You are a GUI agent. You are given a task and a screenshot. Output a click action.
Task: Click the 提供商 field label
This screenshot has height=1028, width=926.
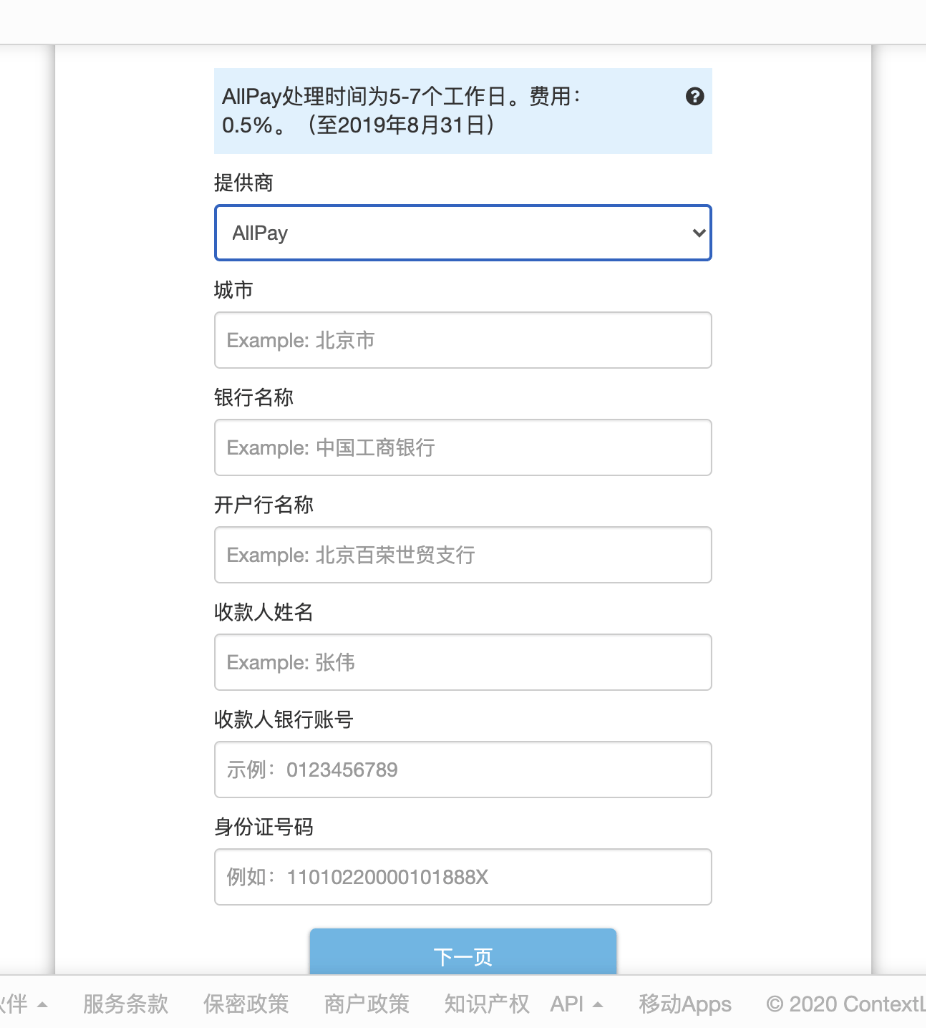point(243,183)
